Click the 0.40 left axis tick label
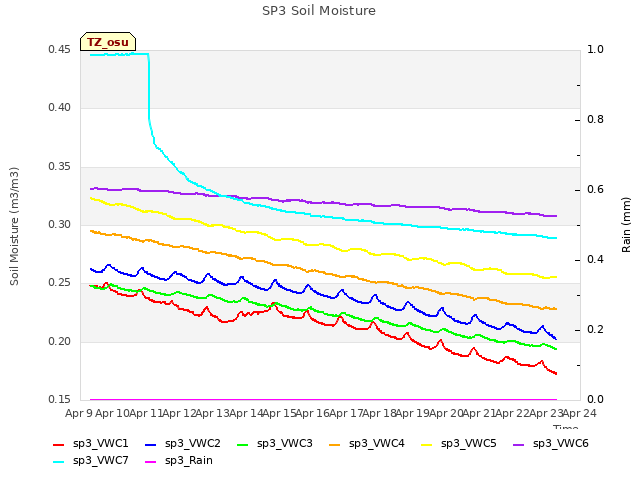The image size is (640, 480). point(60,107)
